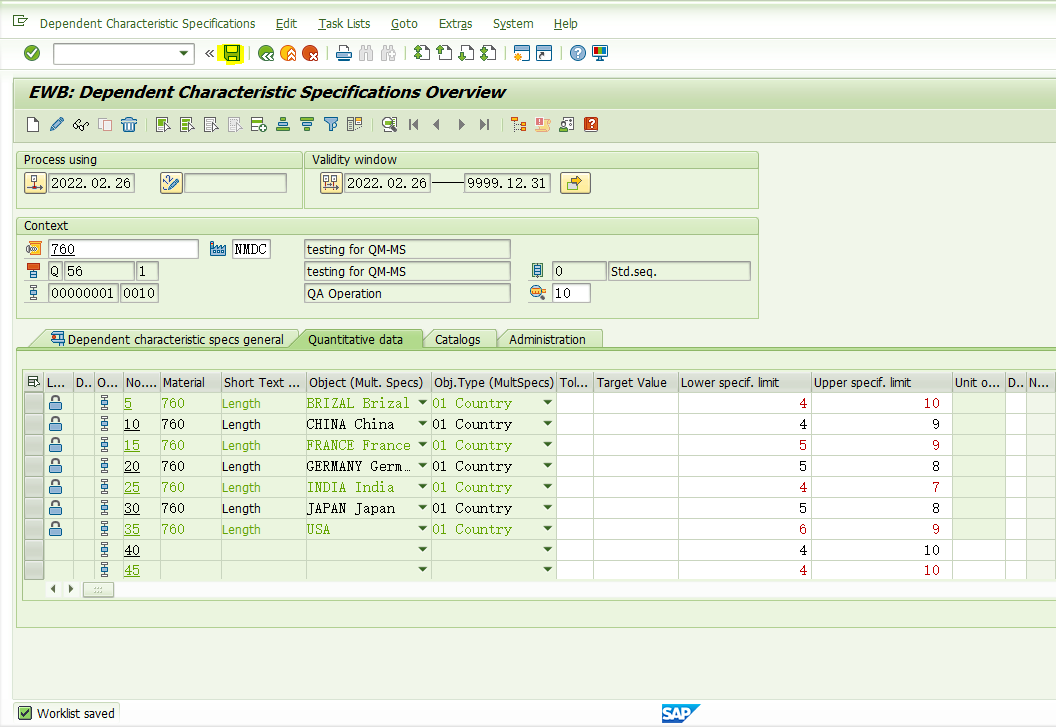The height and width of the screenshot is (727, 1056).
Task: Click the highlighted Save icon
Action: click(x=232, y=53)
